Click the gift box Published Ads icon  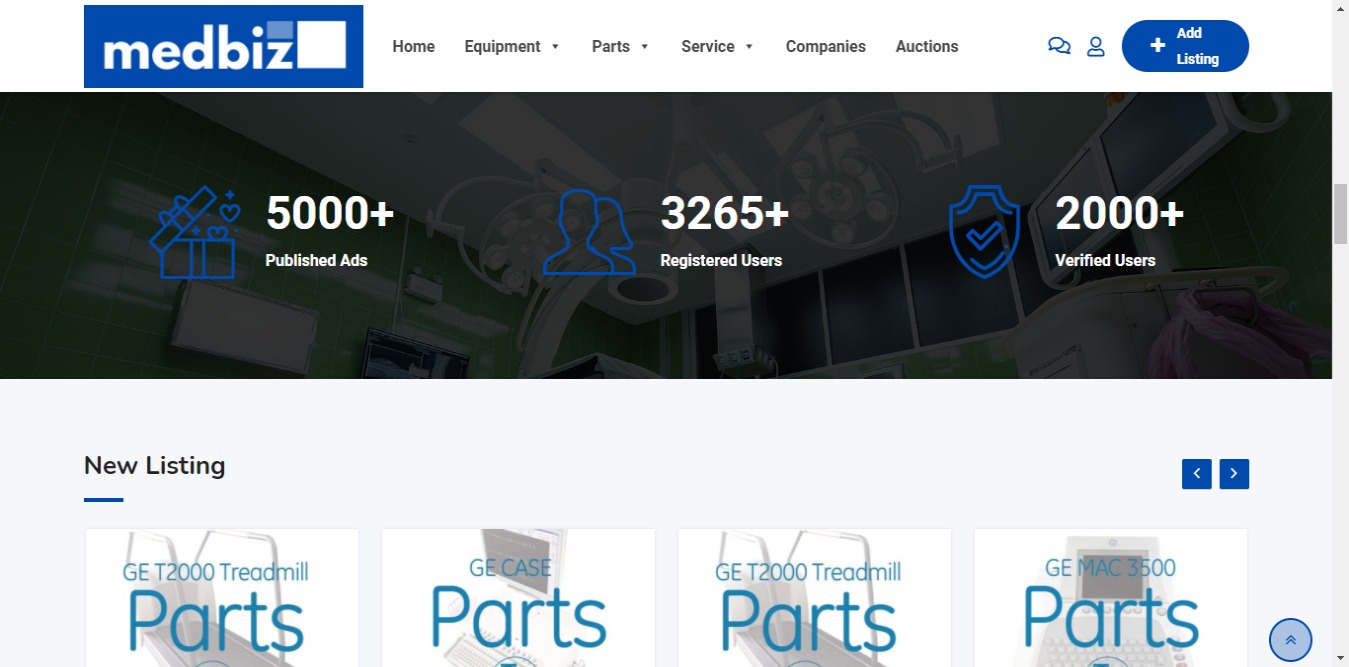point(195,233)
